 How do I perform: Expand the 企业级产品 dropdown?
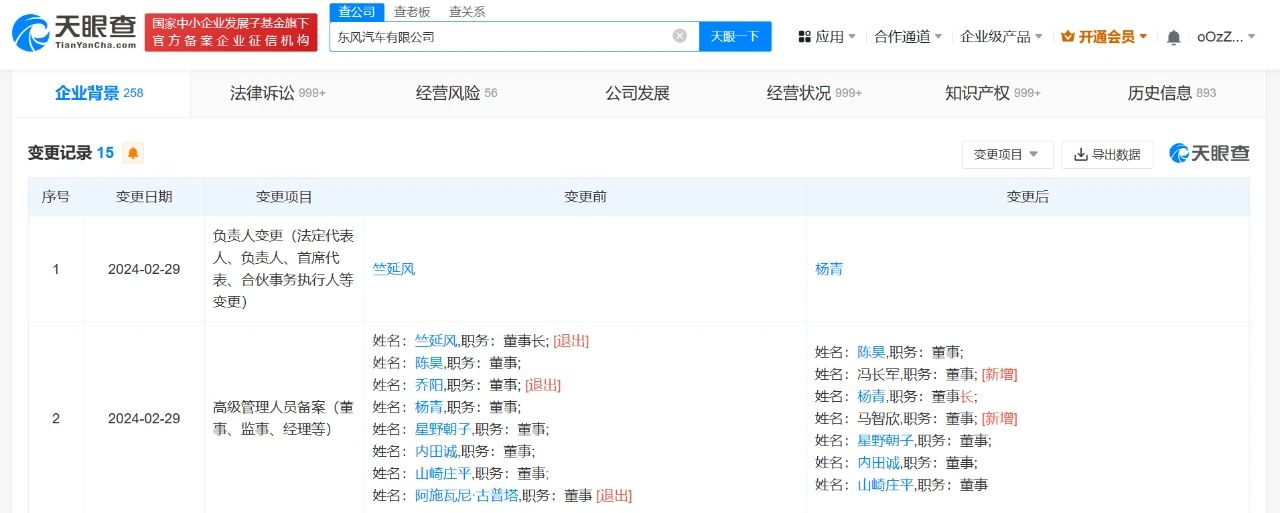click(x=1001, y=37)
